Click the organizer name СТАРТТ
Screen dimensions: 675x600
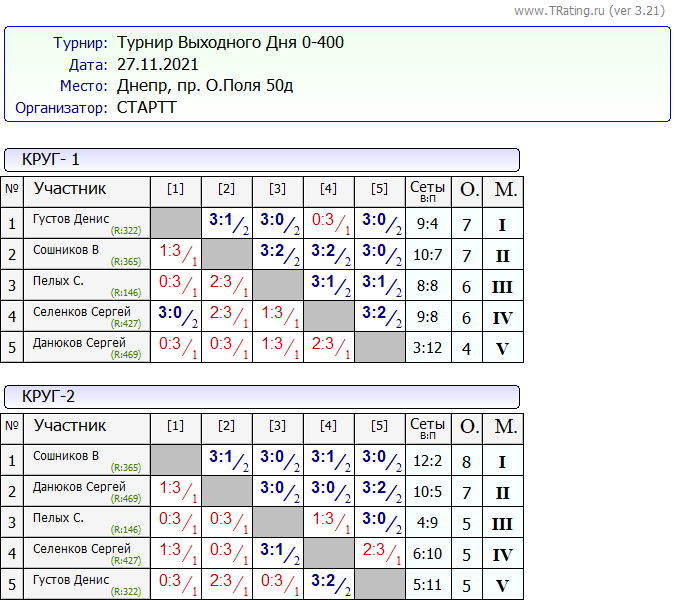(x=147, y=108)
